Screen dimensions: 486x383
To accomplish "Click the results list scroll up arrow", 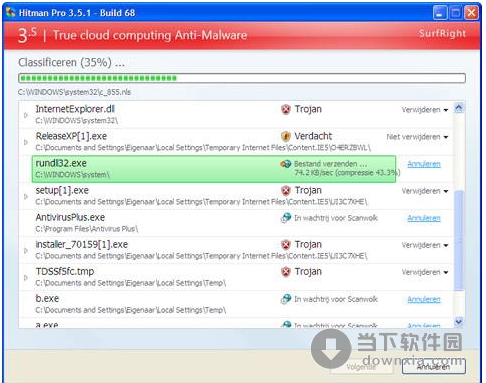I will [459, 108].
